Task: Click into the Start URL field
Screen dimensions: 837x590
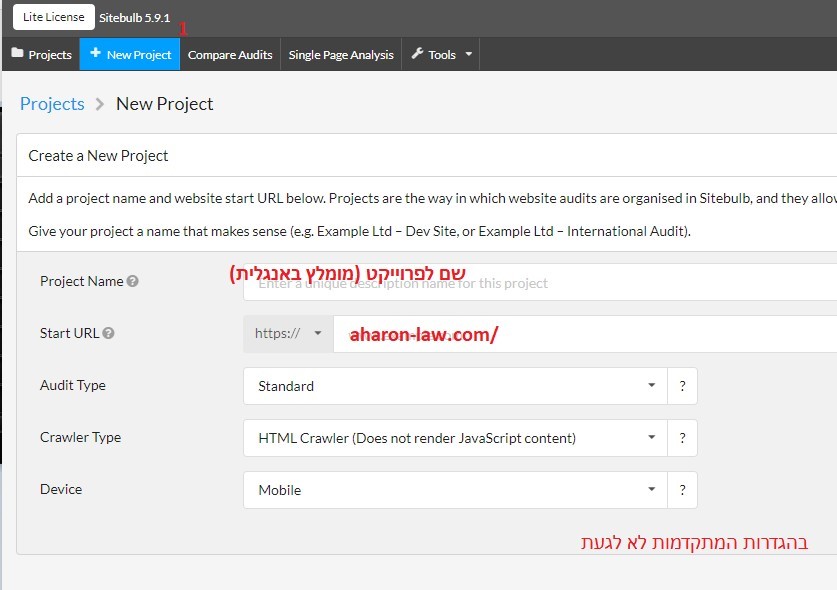Action: coord(585,334)
